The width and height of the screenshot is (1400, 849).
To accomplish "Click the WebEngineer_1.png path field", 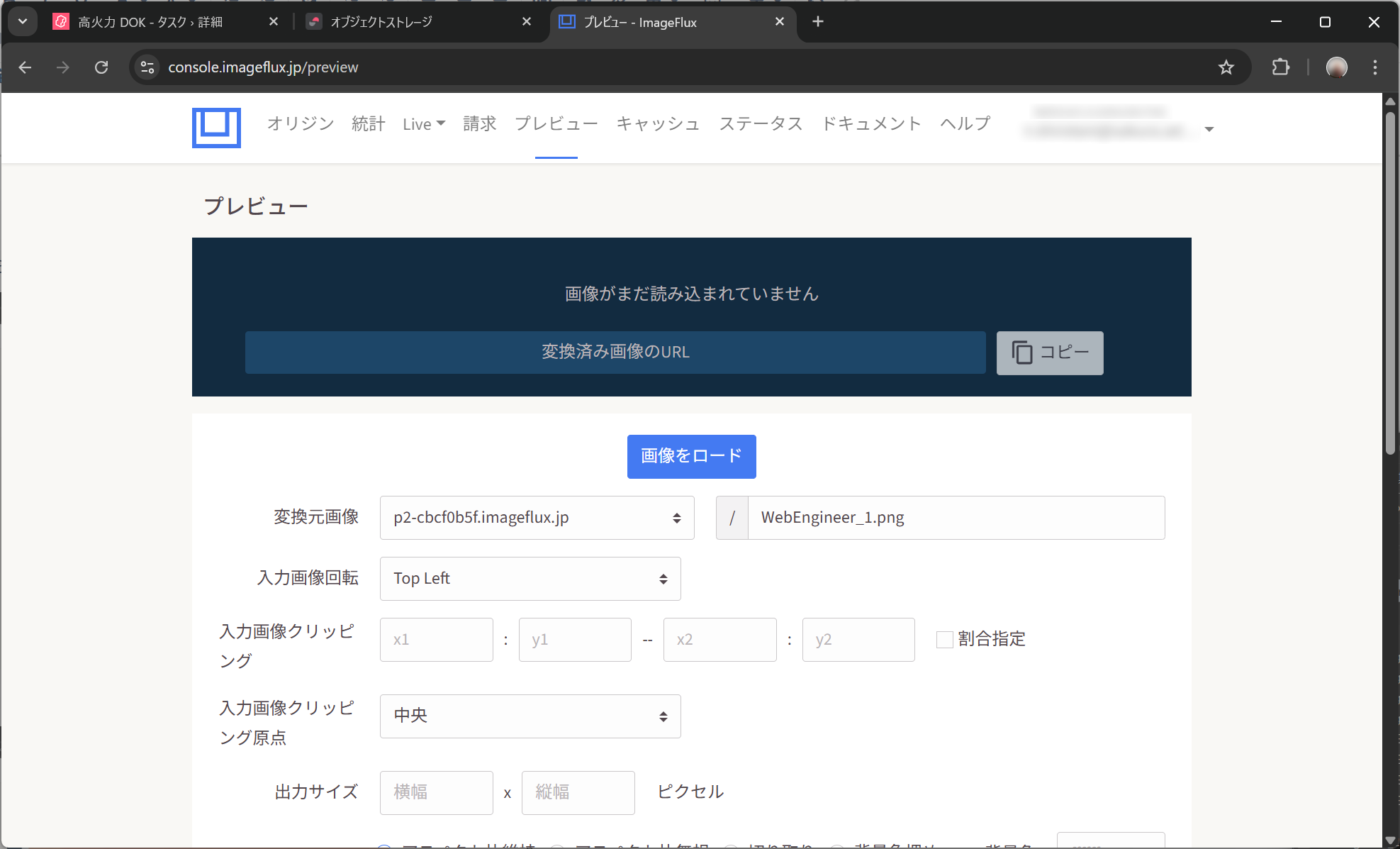I will [955, 518].
